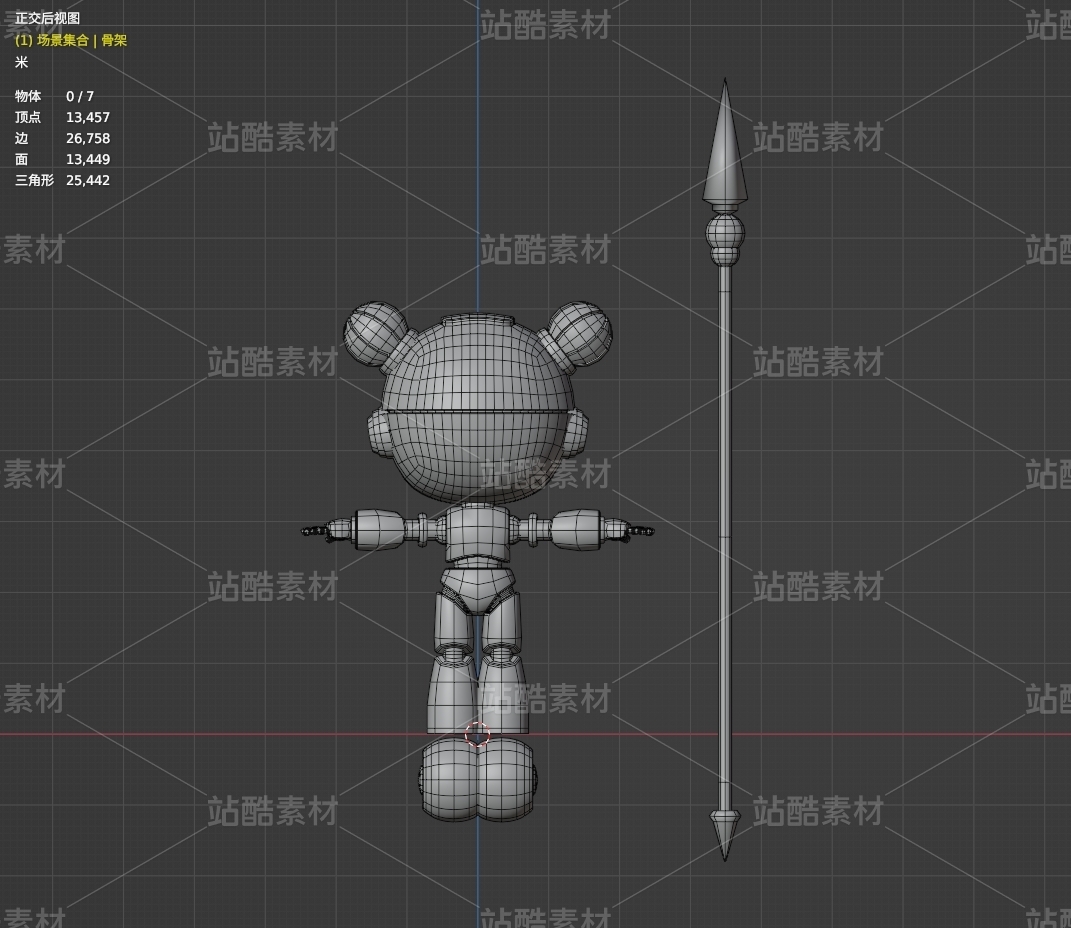This screenshot has height=928, width=1071.
Task: Click the 面 13,449 statistic
Action: [62, 159]
